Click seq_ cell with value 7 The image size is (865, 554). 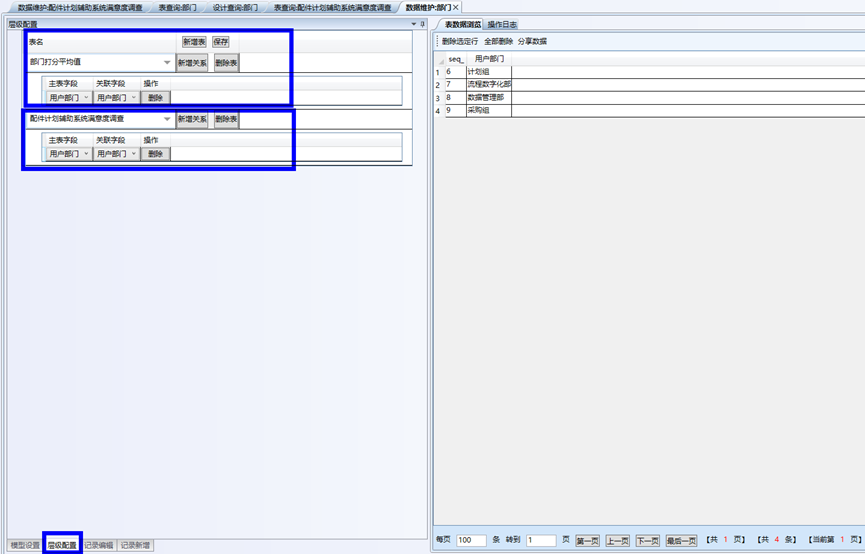click(456, 85)
